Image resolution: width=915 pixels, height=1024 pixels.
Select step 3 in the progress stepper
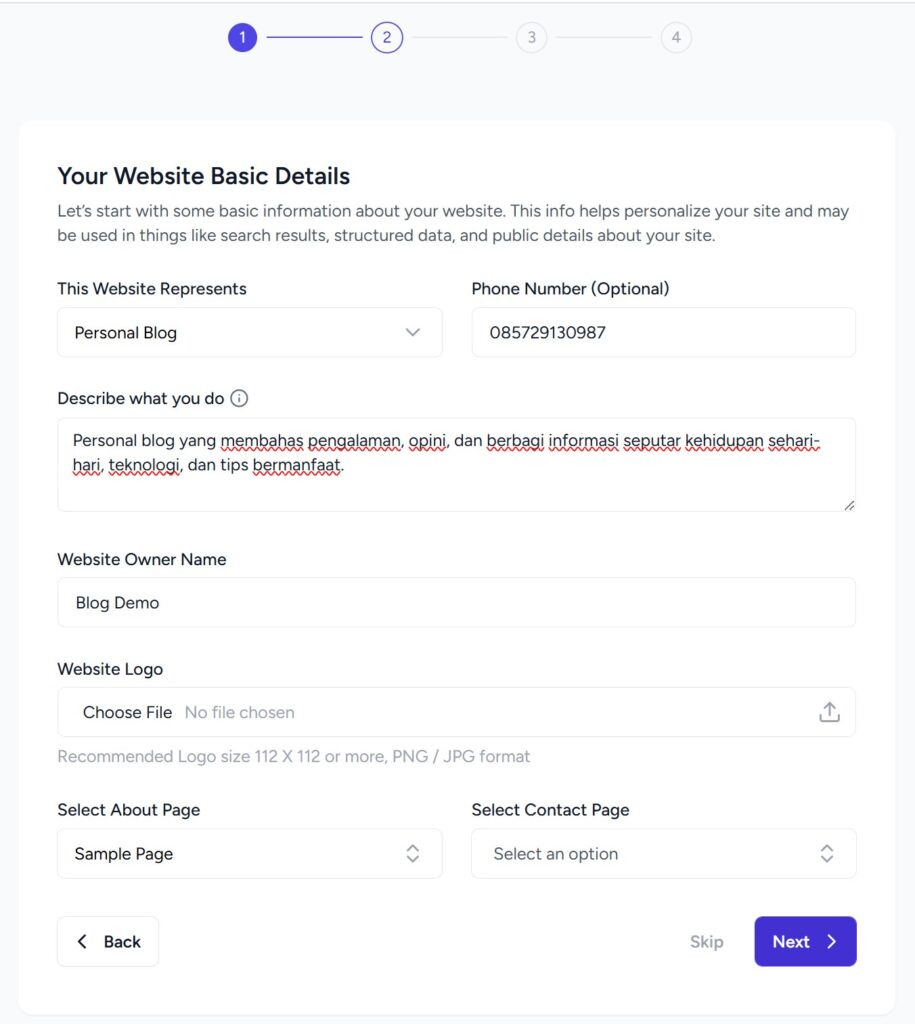pos(531,37)
